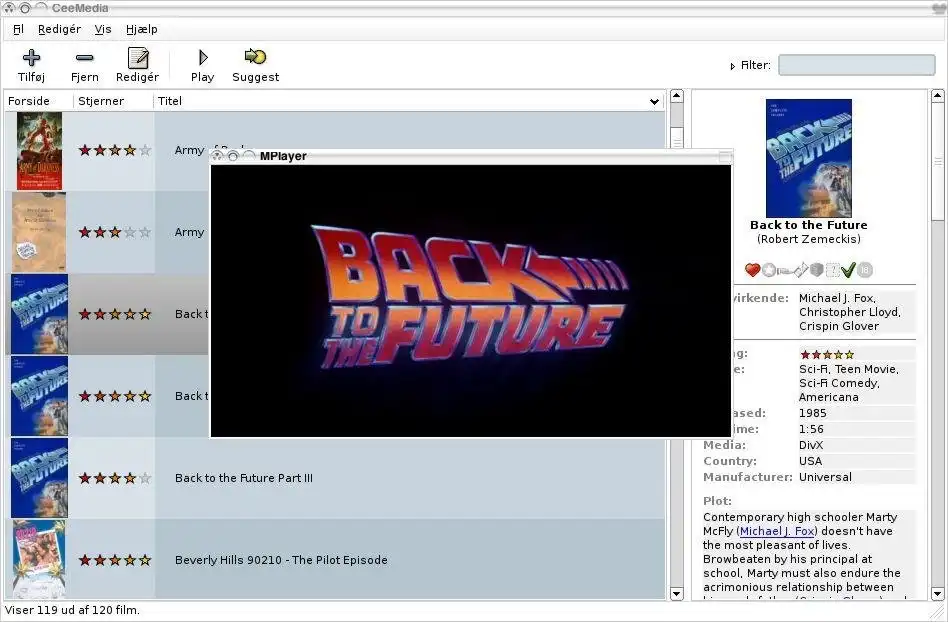Click the 'Americana' genre text
The height and width of the screenshot is (622, 948).
point(828,397)
